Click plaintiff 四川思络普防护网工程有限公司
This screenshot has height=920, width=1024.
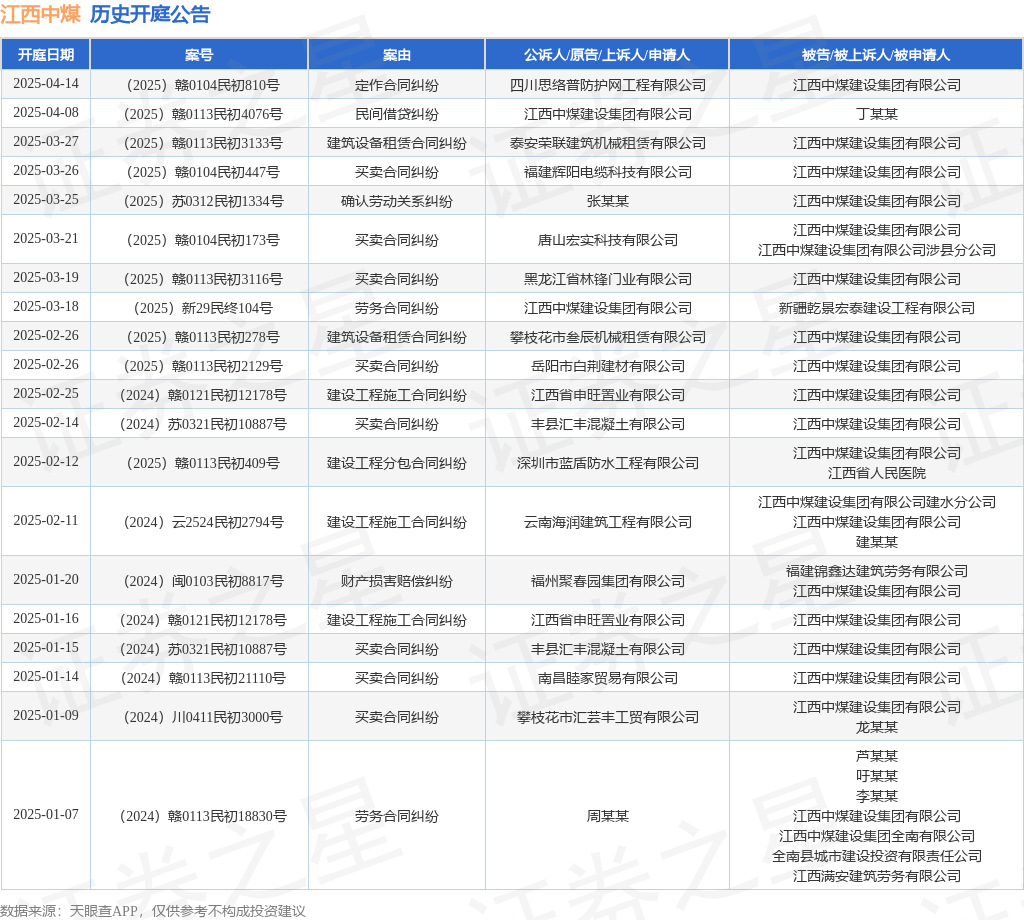coord(607,85)
